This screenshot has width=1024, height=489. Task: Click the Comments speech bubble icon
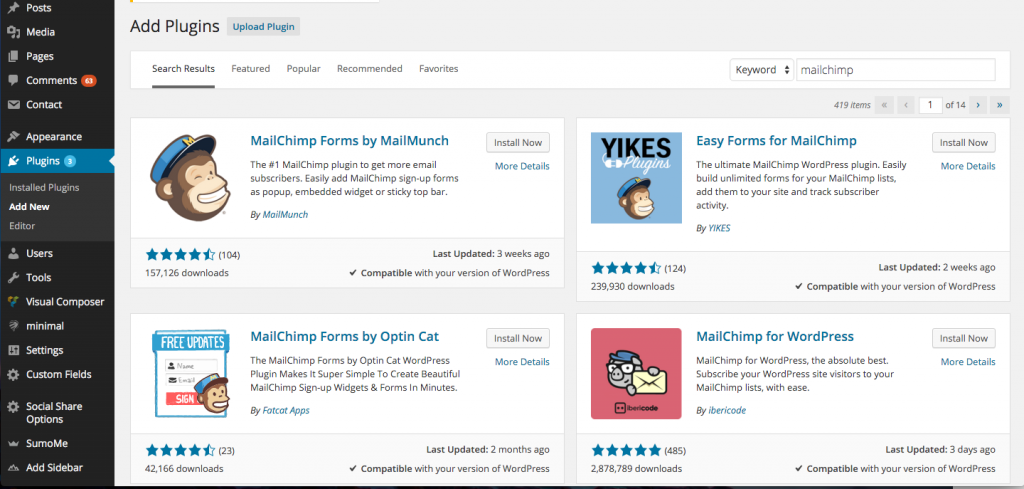click(x=13, y=80)
